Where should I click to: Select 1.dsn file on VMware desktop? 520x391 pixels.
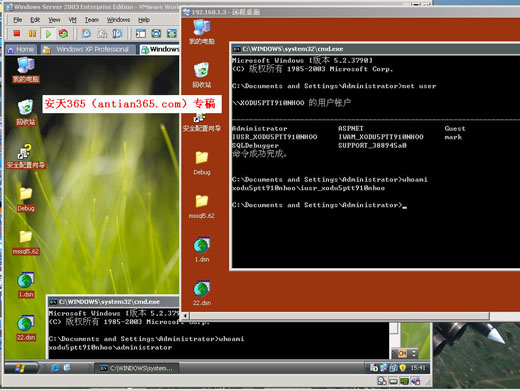(26, 285)
